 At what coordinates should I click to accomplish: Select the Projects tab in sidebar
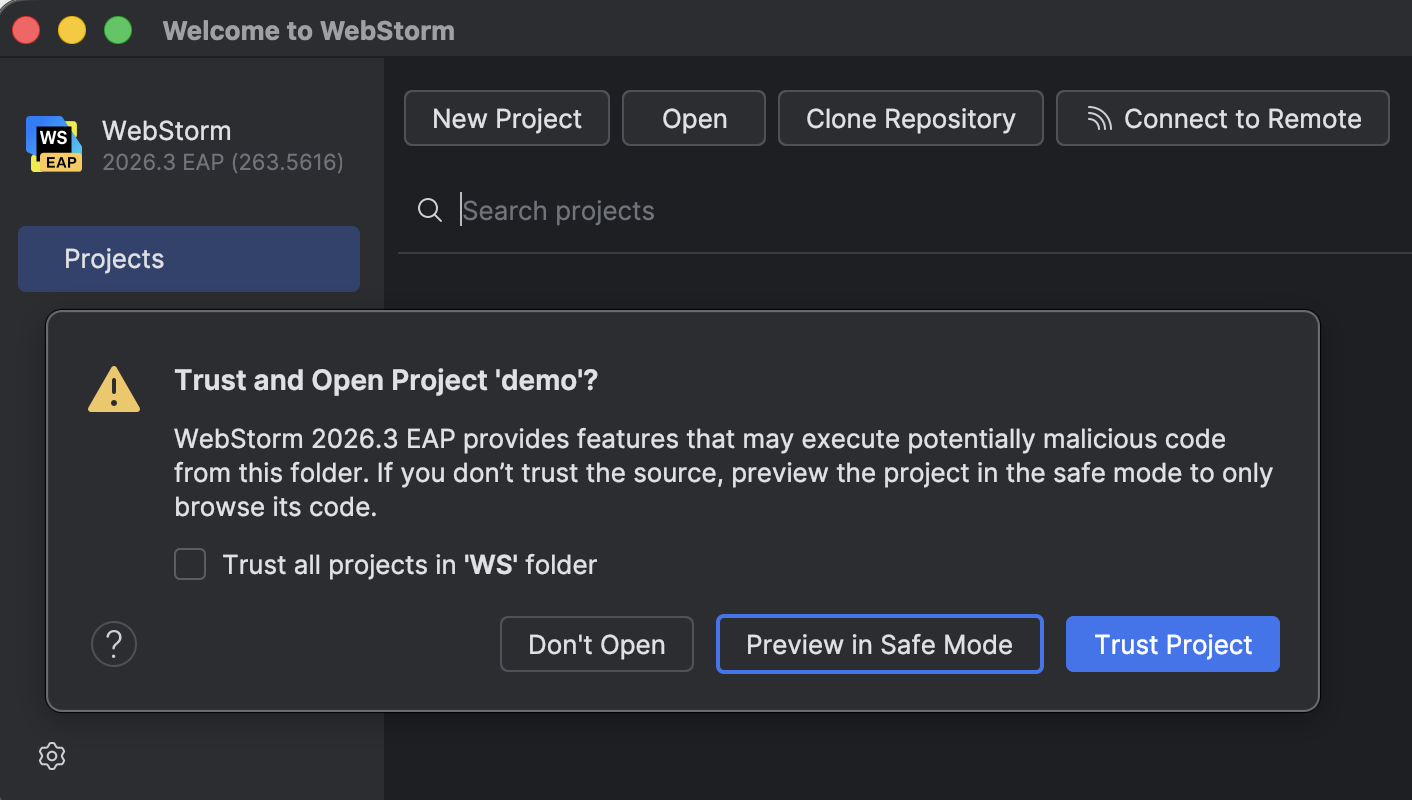[189, 259]
